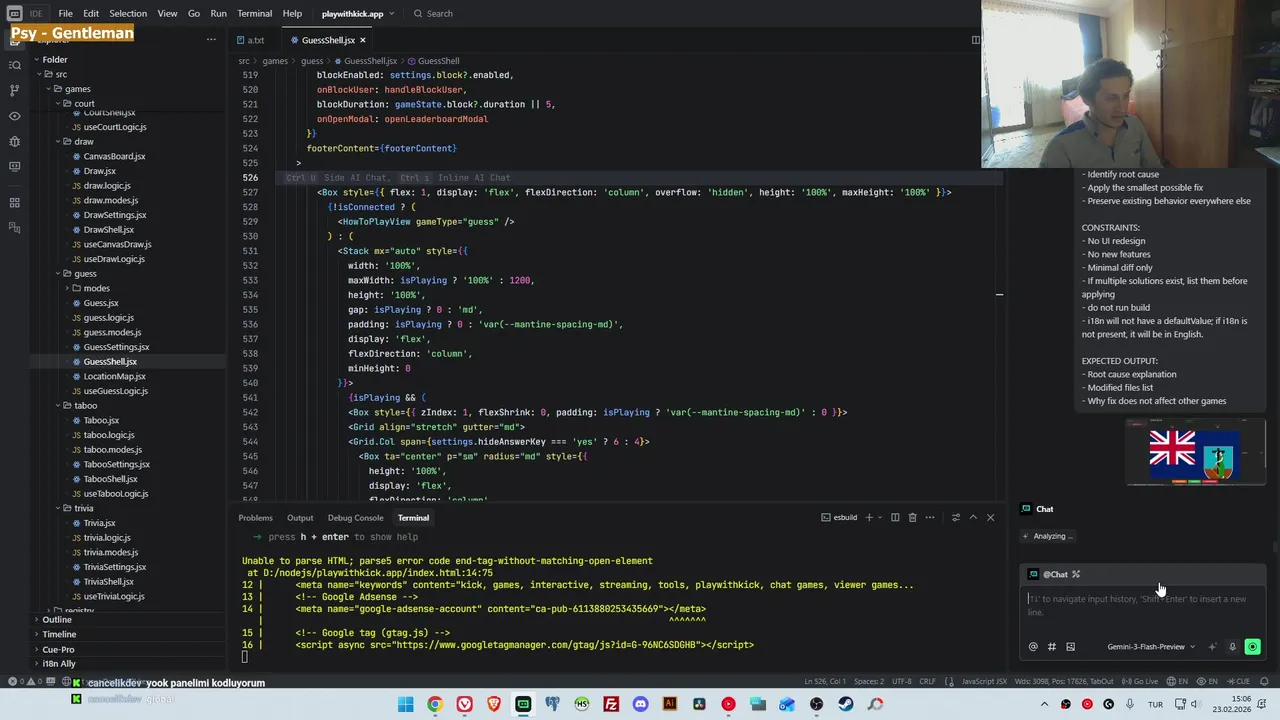Click the flag thumbnail in chat

tap(1196, 451)
